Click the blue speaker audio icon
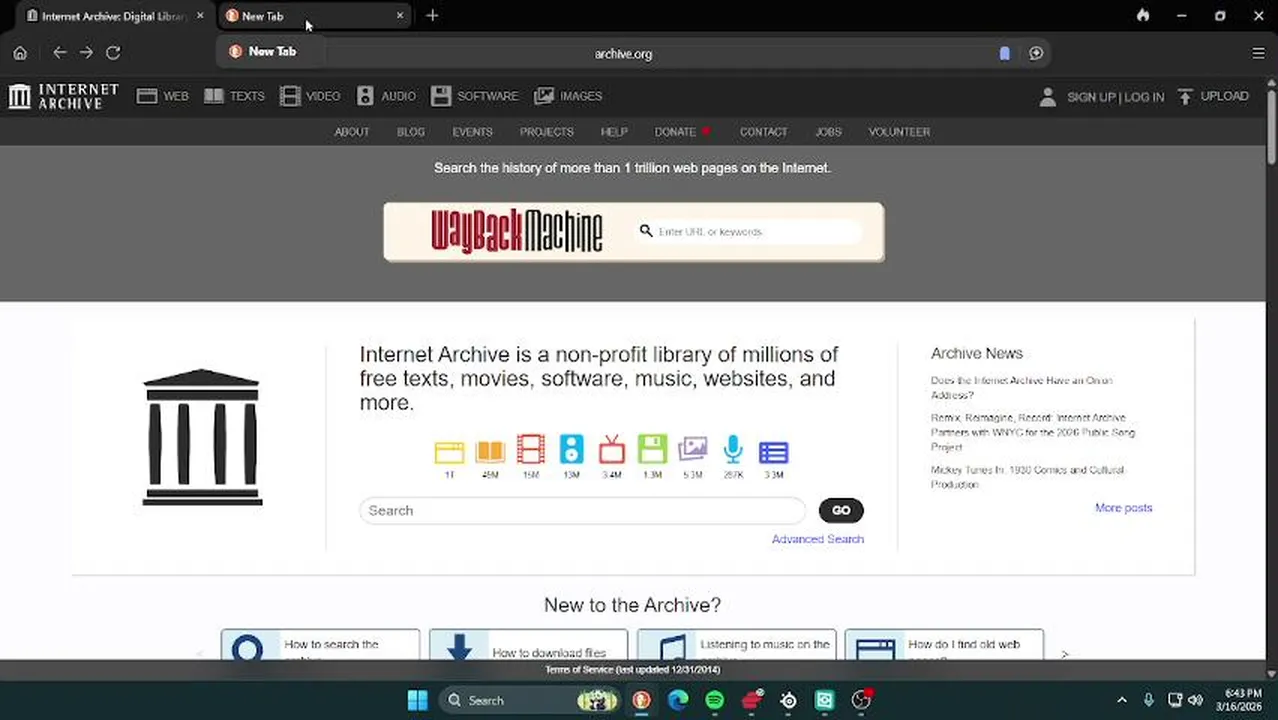This screenshot has width=1278, height=720. (x=571, y=451)
